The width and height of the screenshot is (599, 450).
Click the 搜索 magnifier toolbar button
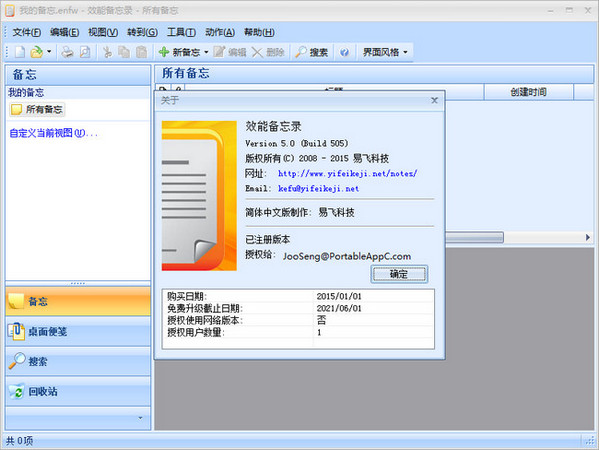312,52
